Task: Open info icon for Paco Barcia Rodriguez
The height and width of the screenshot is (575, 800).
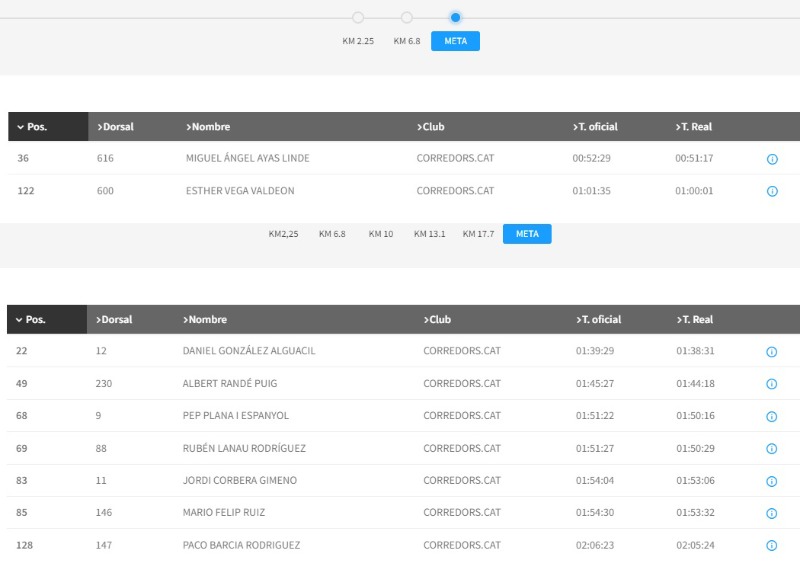Action: [771, 546]
